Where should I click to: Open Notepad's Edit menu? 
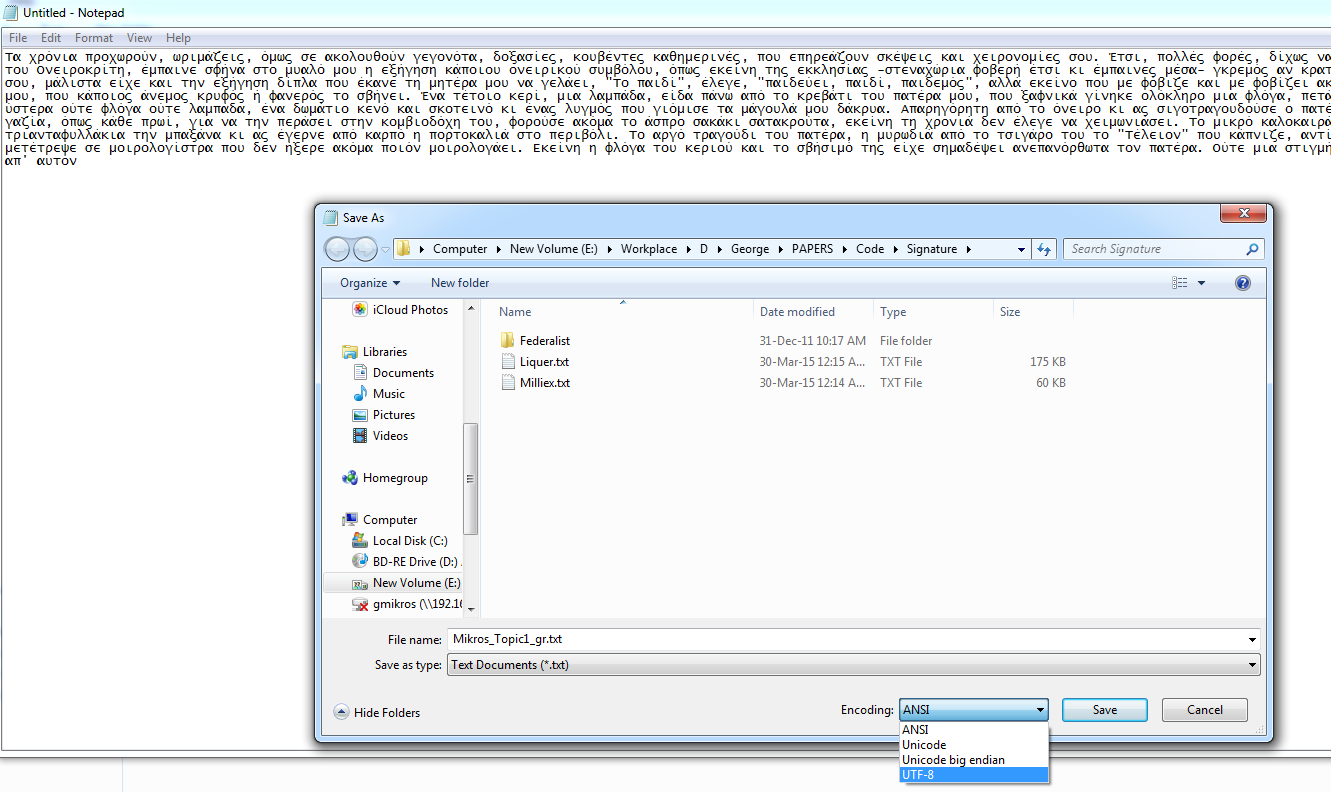click(x=51, y=38)
